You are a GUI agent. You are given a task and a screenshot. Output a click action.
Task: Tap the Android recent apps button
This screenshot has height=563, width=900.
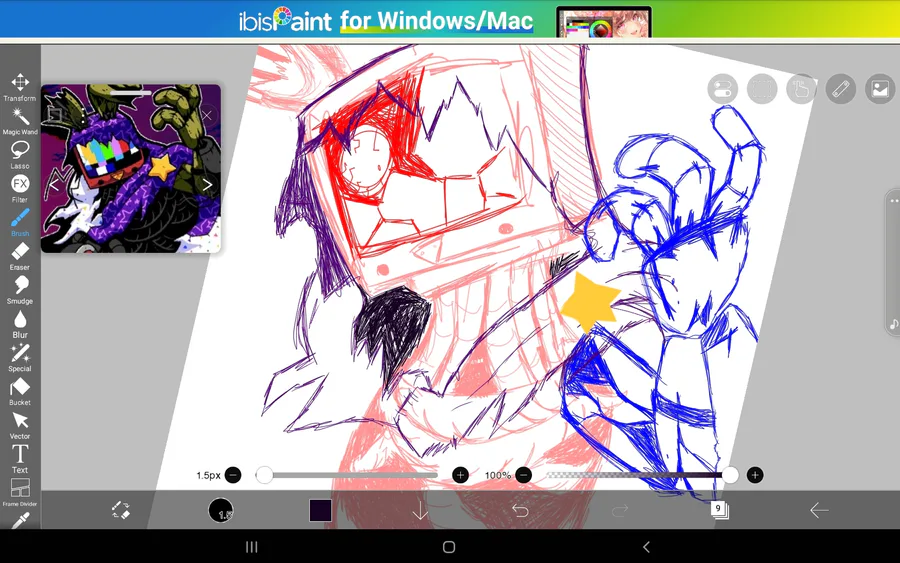[x=251, y=547]
